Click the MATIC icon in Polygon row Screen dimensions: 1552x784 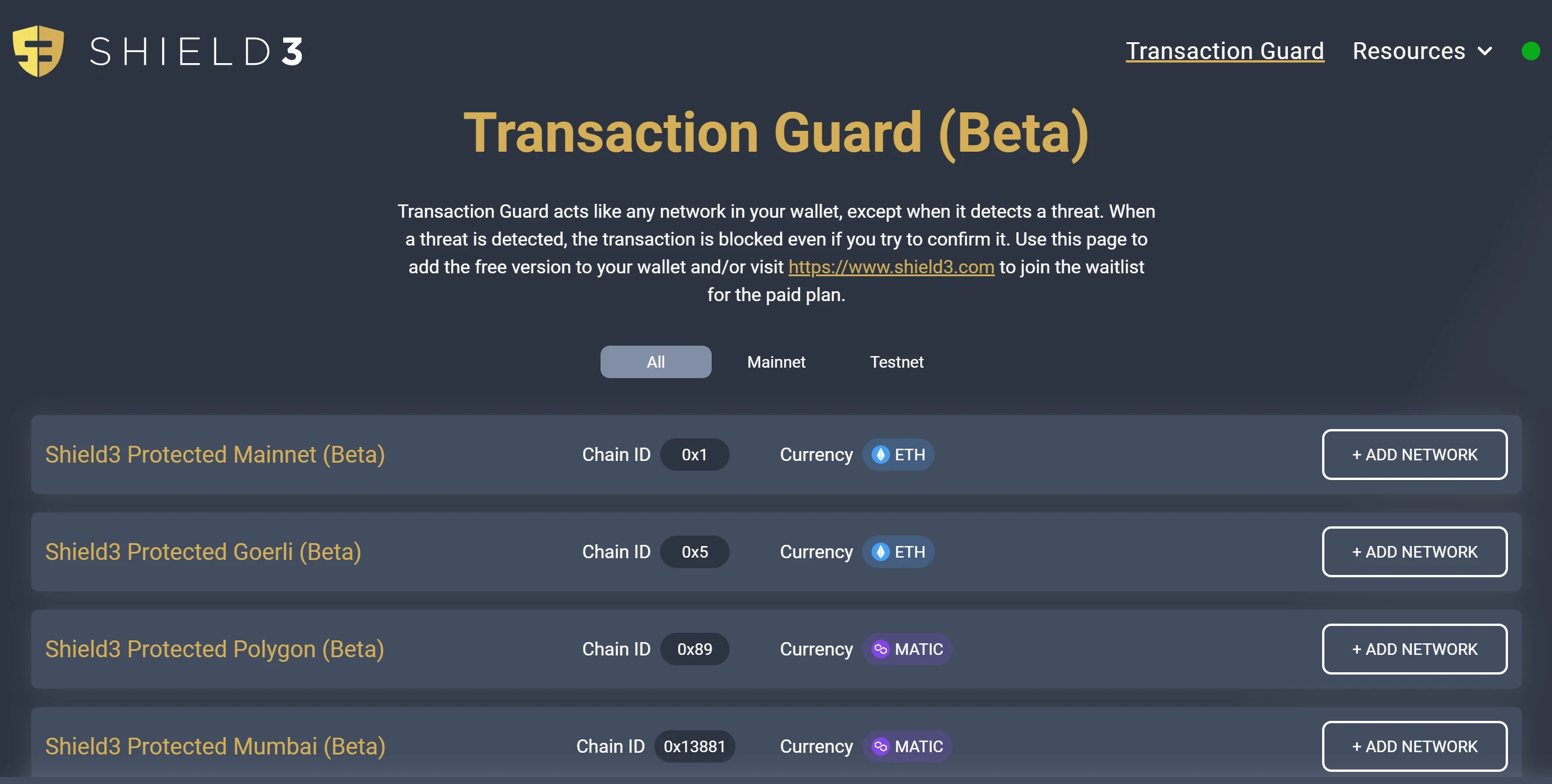pos(880,649)
